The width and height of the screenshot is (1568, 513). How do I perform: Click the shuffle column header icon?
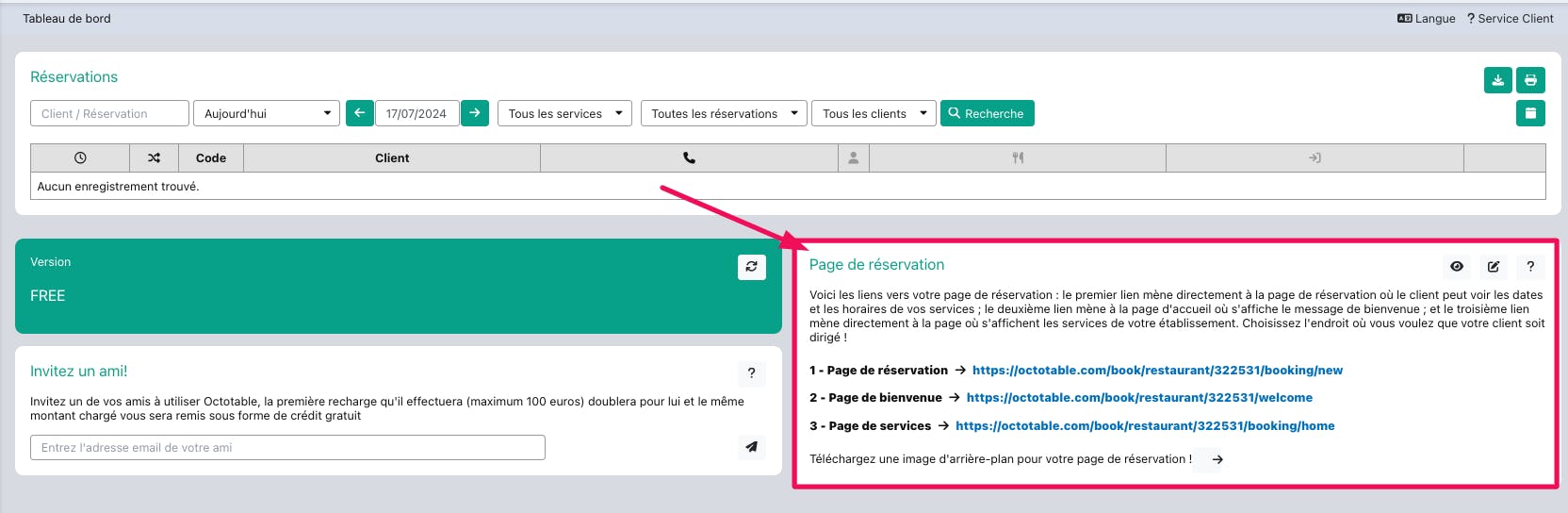(x=154, y=157)
